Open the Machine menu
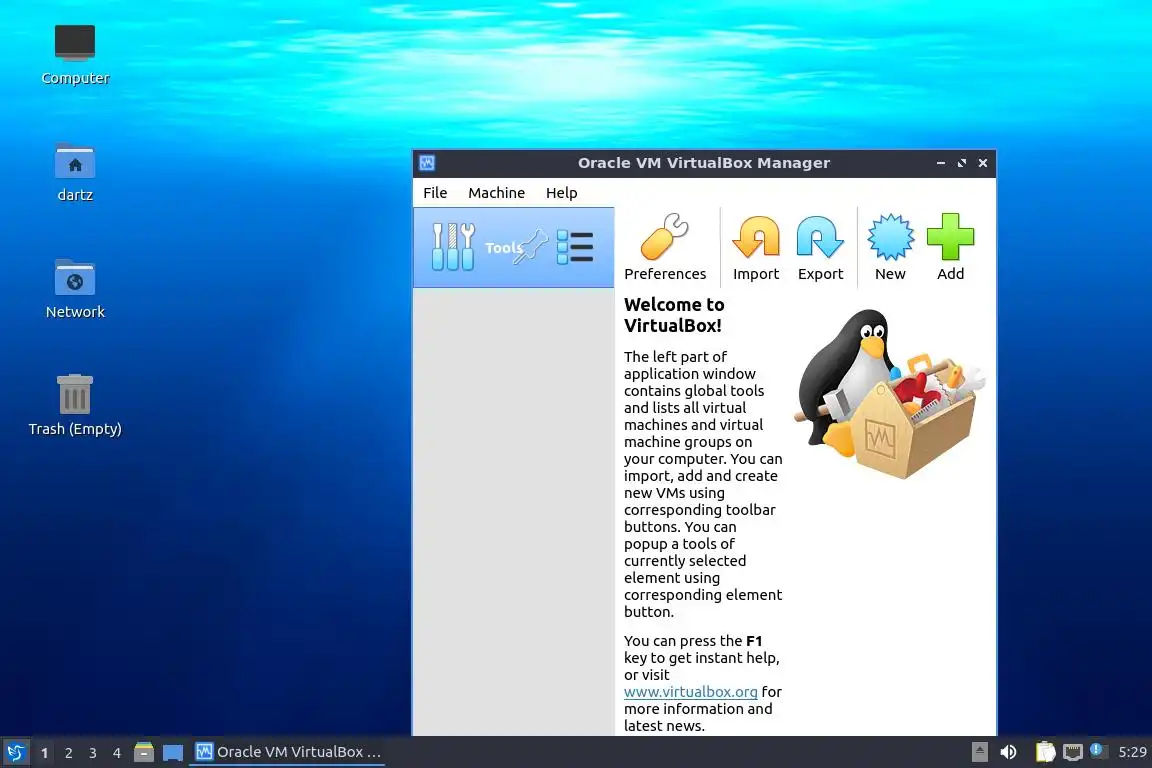The height and width of the screenshot is (768, 1152). [497, 193]
